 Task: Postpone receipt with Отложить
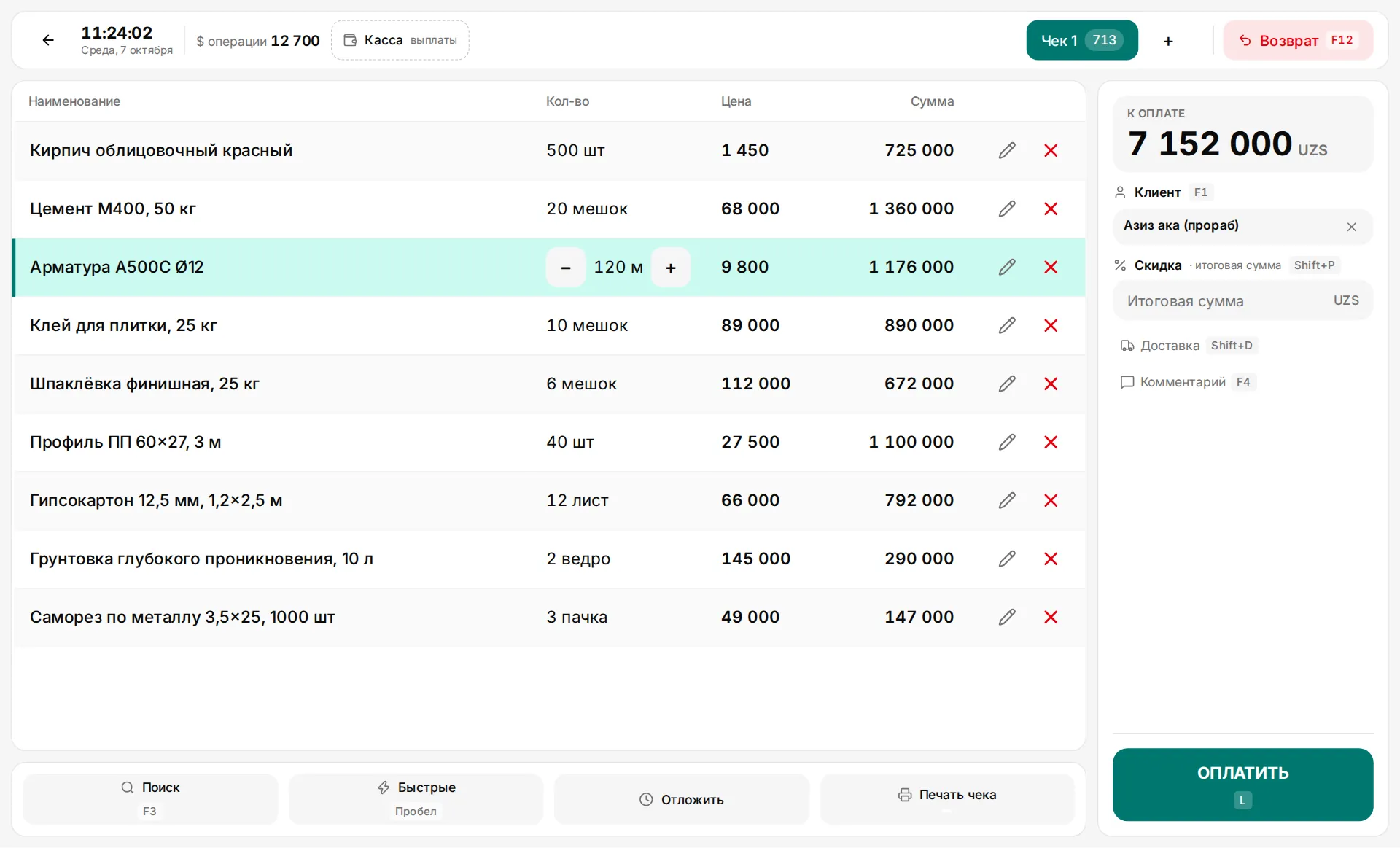click(682, 799)
